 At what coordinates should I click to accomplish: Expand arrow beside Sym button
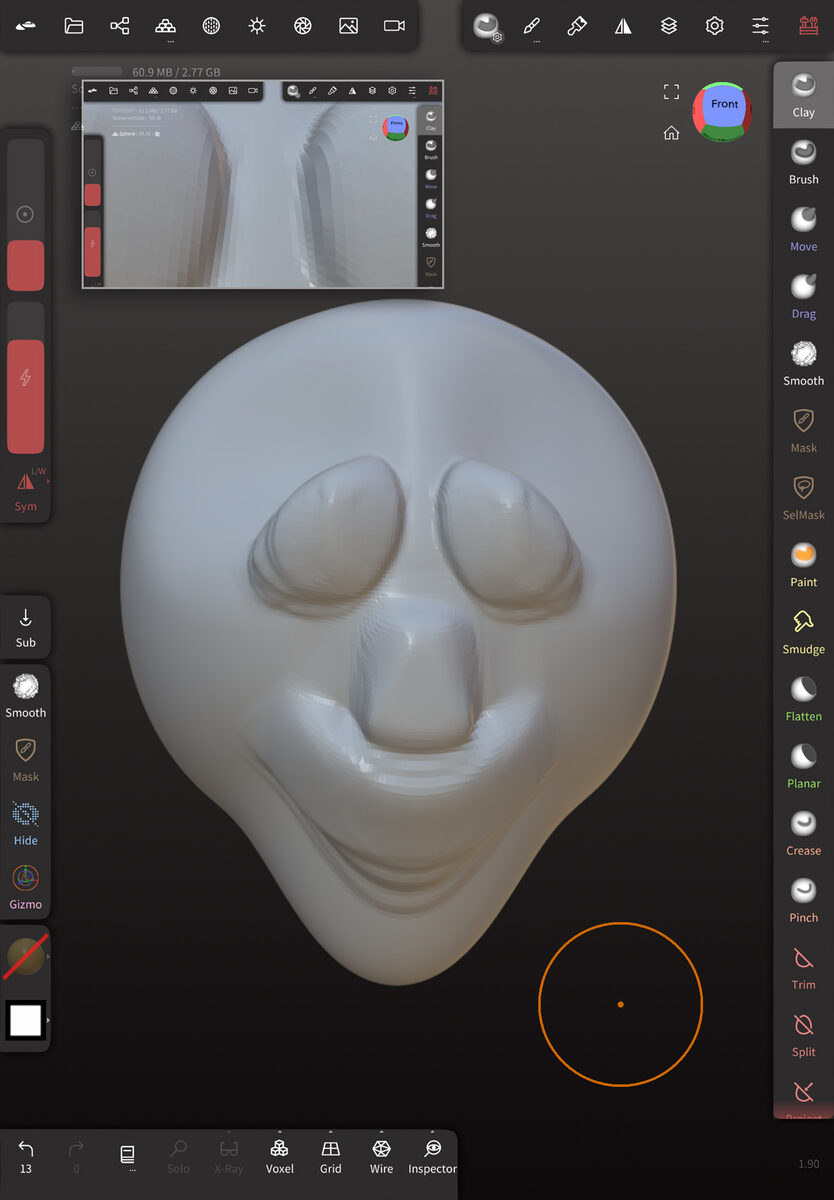click(47, 481)
